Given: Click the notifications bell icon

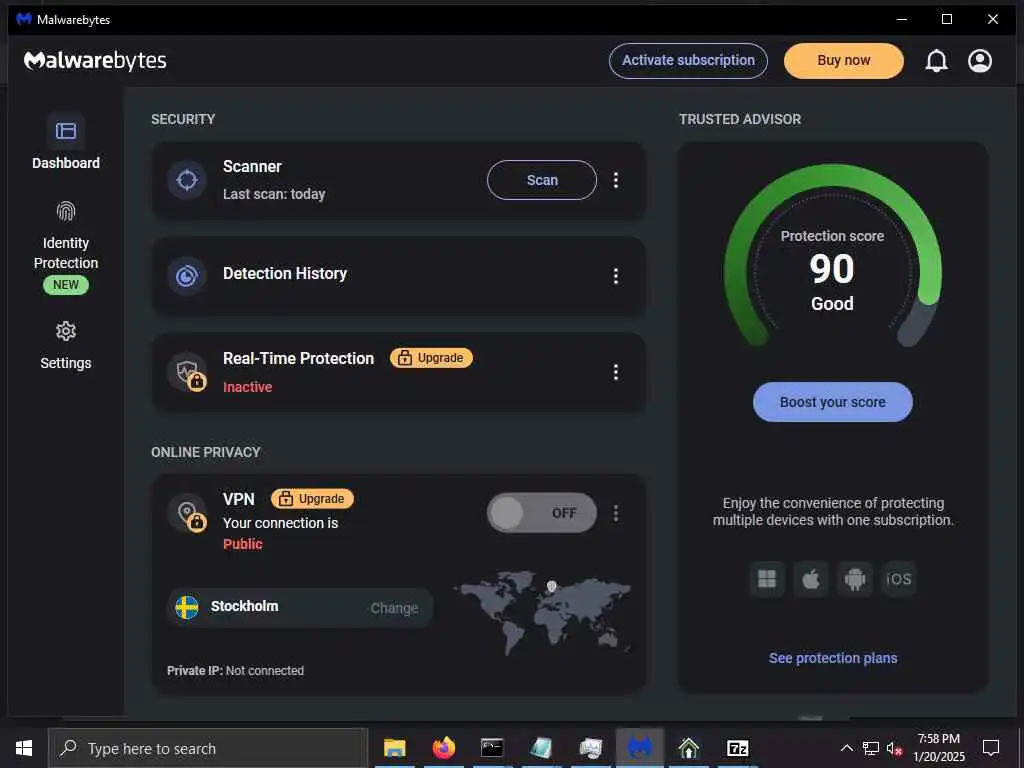Looking at the screenshot, I should click(x=936, y=61).
